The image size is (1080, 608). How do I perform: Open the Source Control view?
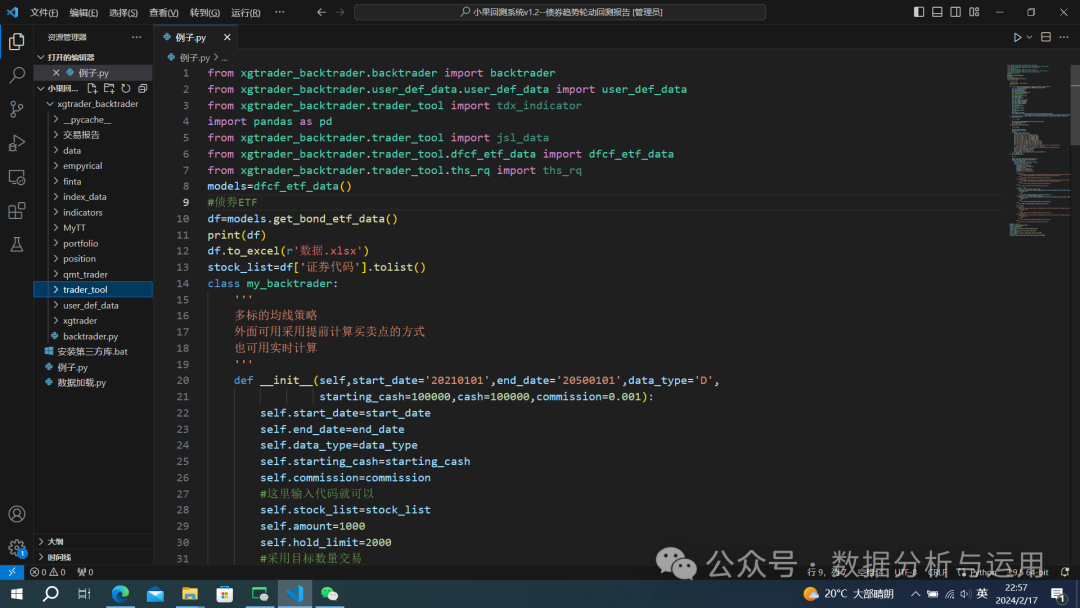click(x=17, y=109)
